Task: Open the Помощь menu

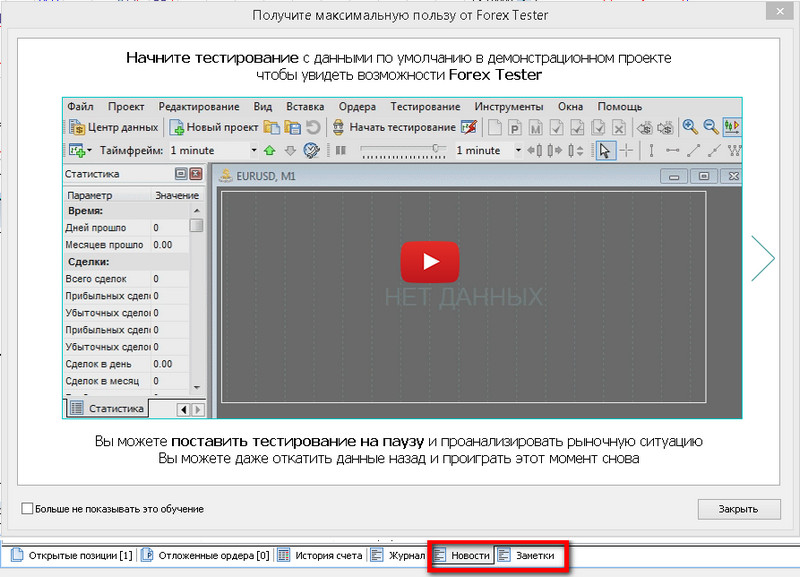Action: (x=620, y=107)
